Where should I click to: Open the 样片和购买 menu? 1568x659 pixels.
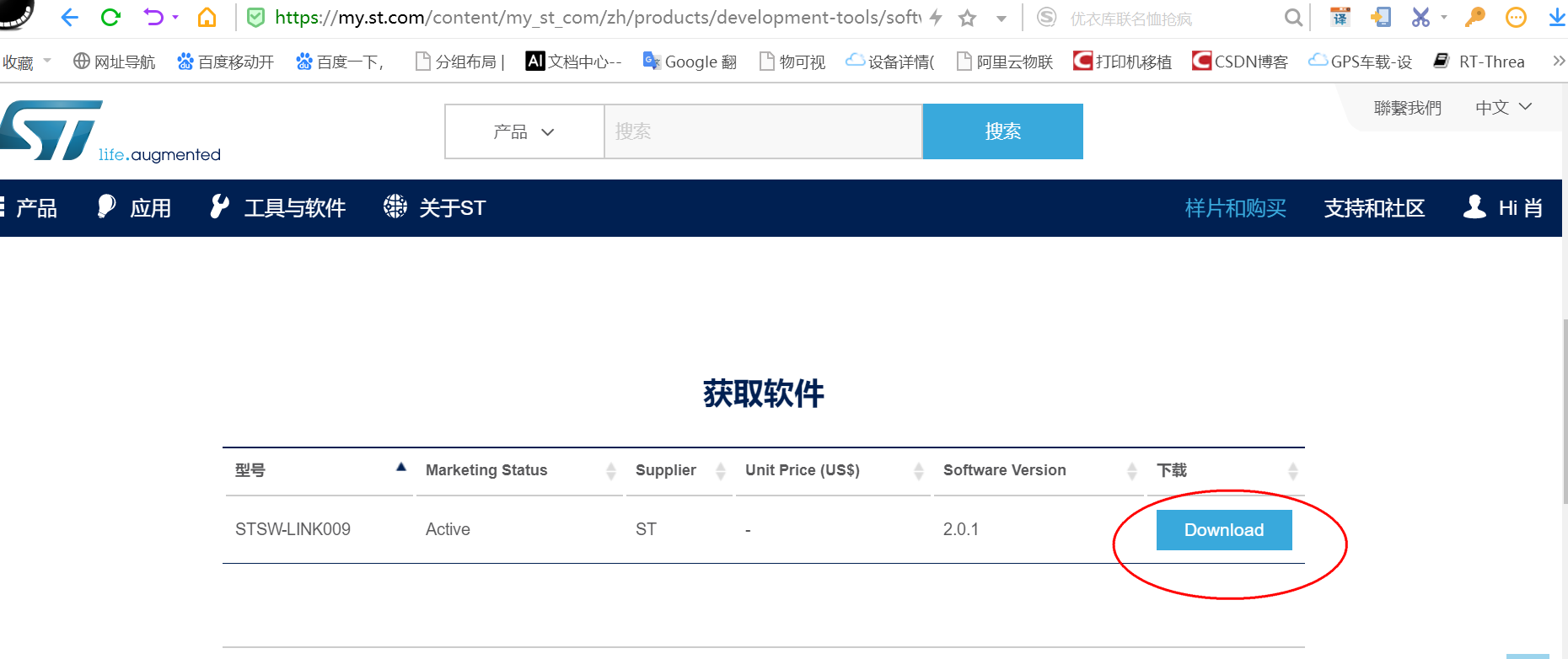1236,208
